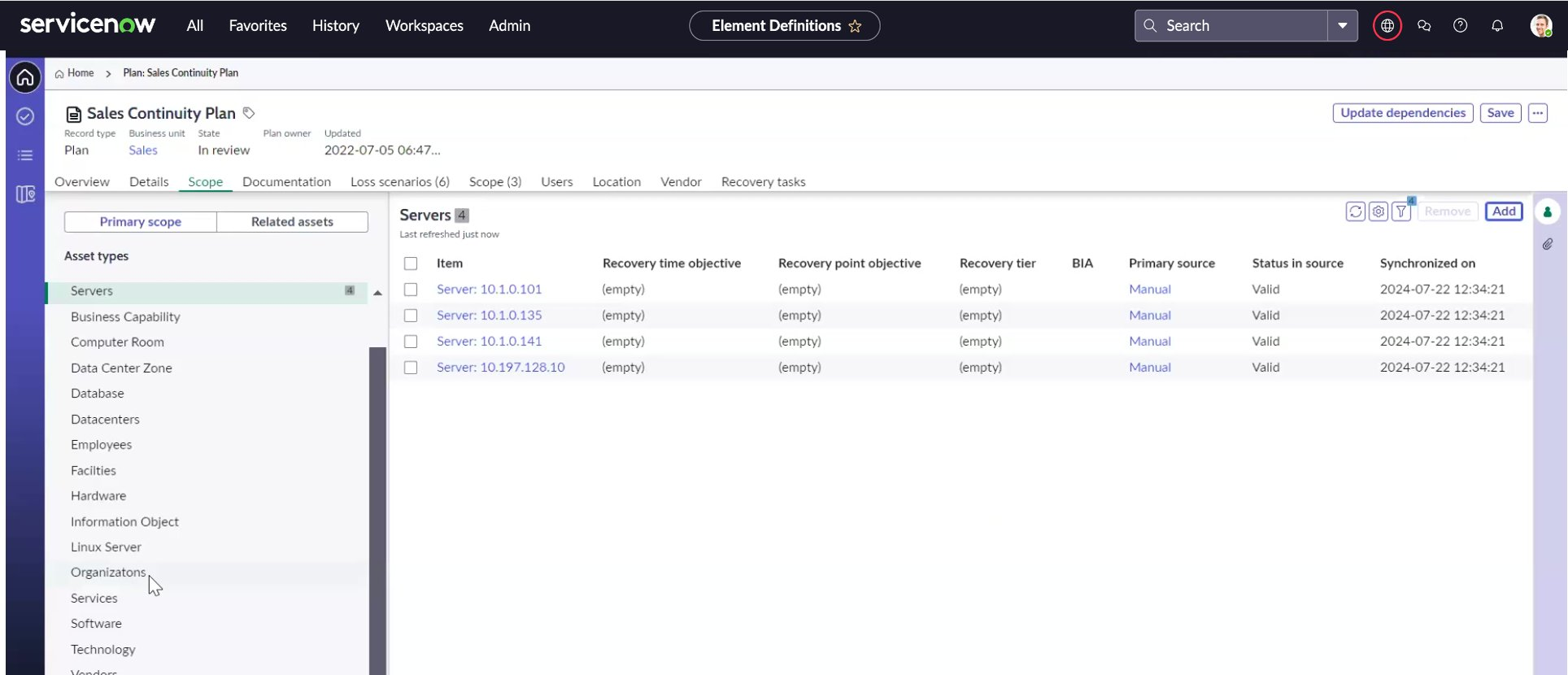Viewport: 1568px width, 675px height.
Task: Open the Server: 10.1.0.101 link
Action: click(489, 290)
